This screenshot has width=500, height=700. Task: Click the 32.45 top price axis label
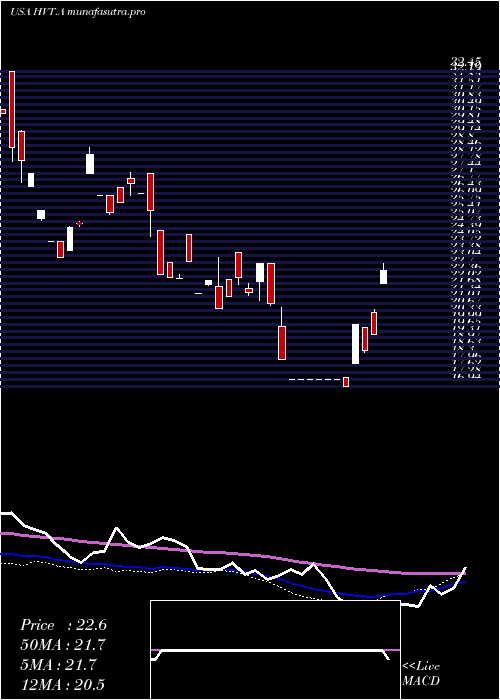coord(466,61)
